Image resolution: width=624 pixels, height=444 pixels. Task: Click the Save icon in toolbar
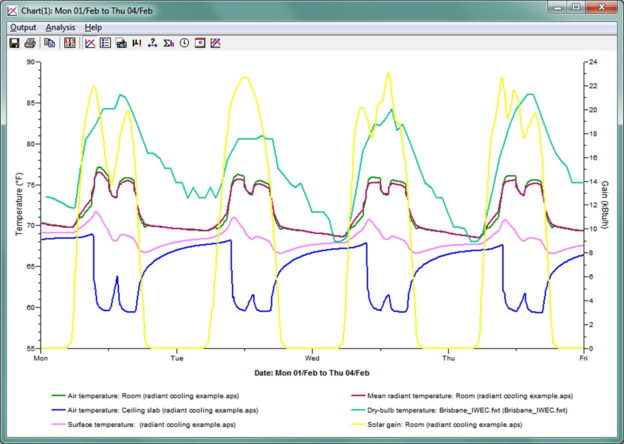coord(14,44)
